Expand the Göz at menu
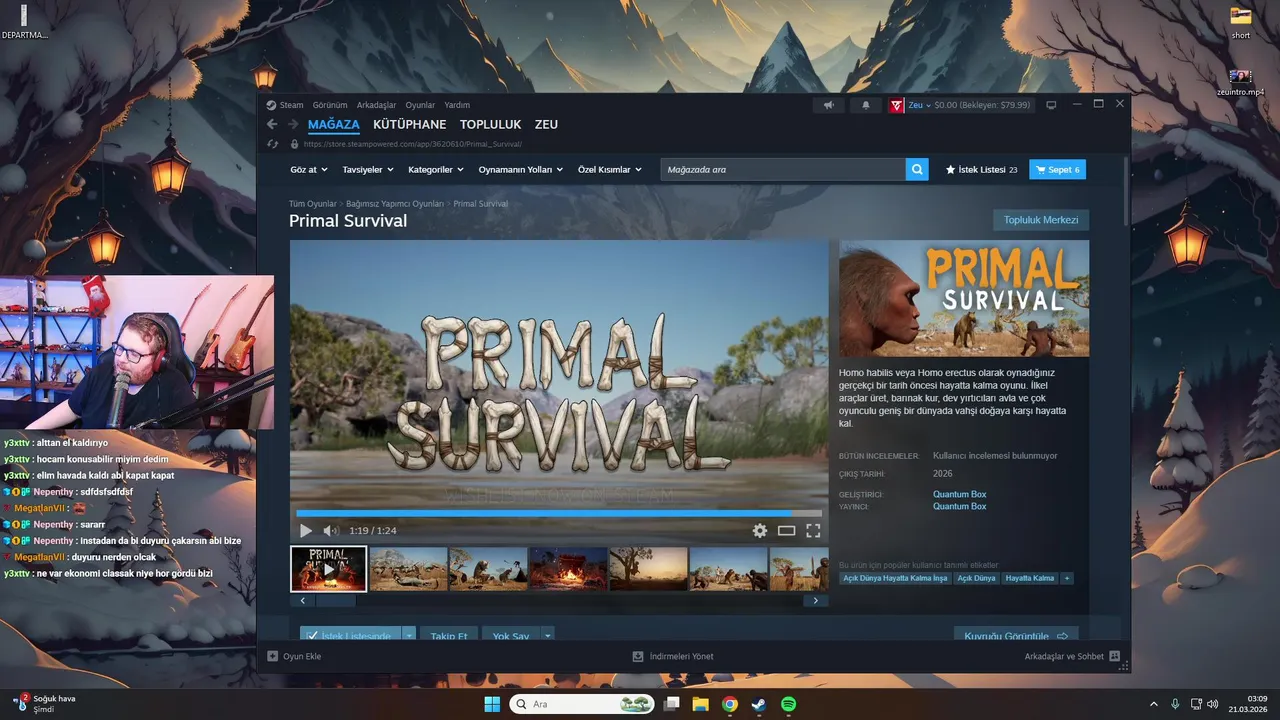The width and height of the screenshot is (1280, 720). [309, 169]
